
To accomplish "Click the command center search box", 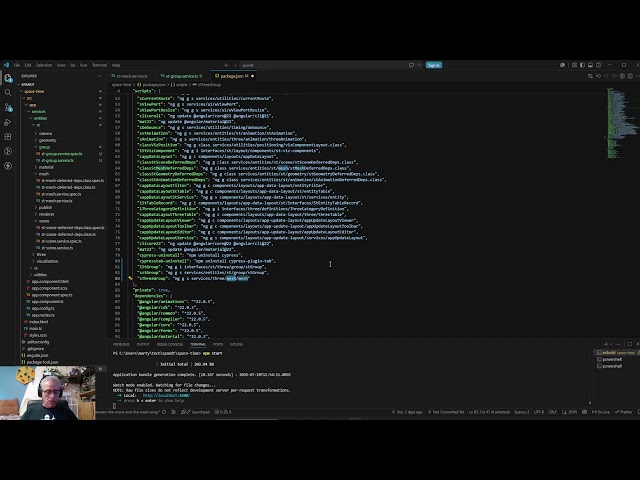I will coord(322,65).
